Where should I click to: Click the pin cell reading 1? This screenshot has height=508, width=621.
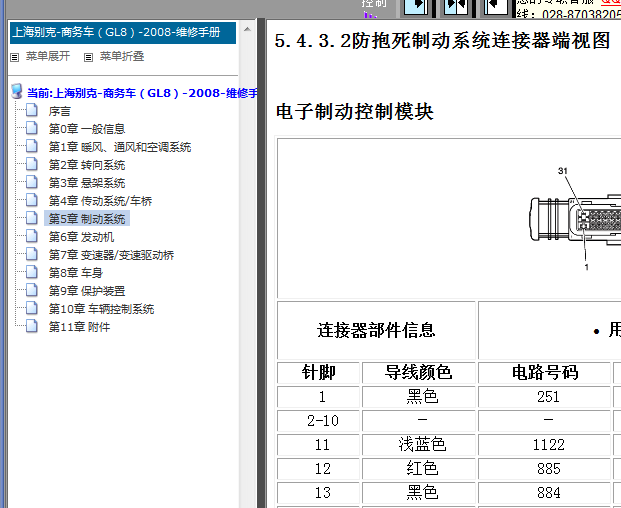coord(318,397)
